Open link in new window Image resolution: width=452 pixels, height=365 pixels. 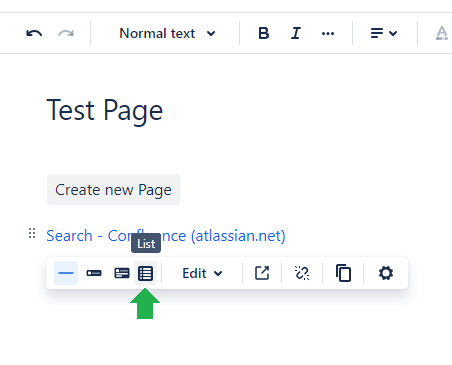coord(262,273)
